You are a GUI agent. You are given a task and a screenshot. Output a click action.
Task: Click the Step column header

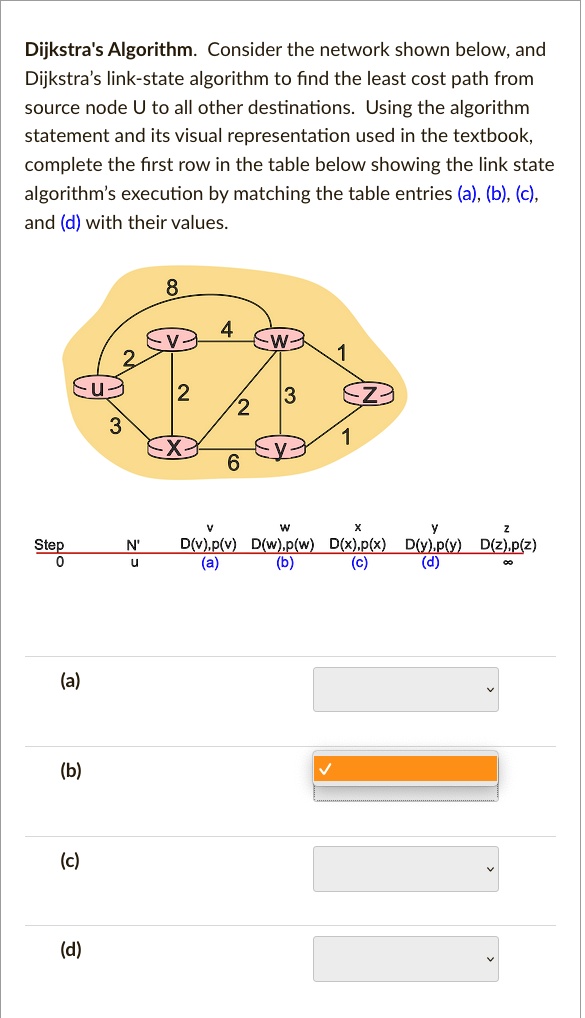[x=49, y=545]
